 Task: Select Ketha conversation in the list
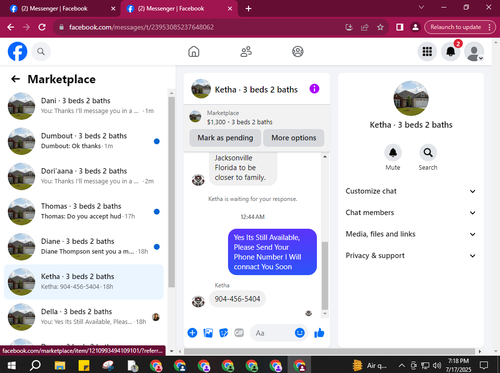[x=84, y=282]
